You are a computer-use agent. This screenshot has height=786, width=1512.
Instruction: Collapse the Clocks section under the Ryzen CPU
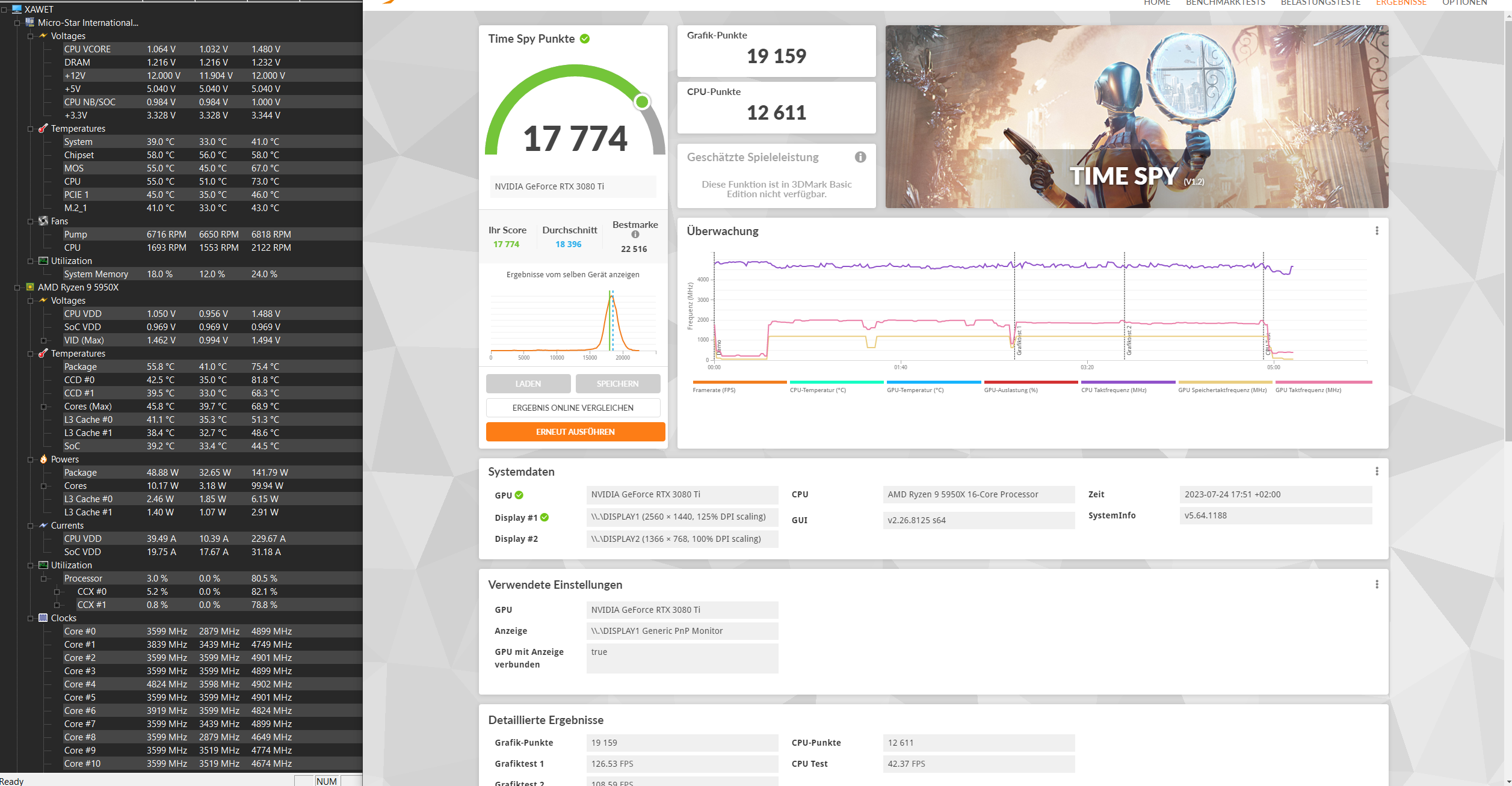[x=31, y=618]
